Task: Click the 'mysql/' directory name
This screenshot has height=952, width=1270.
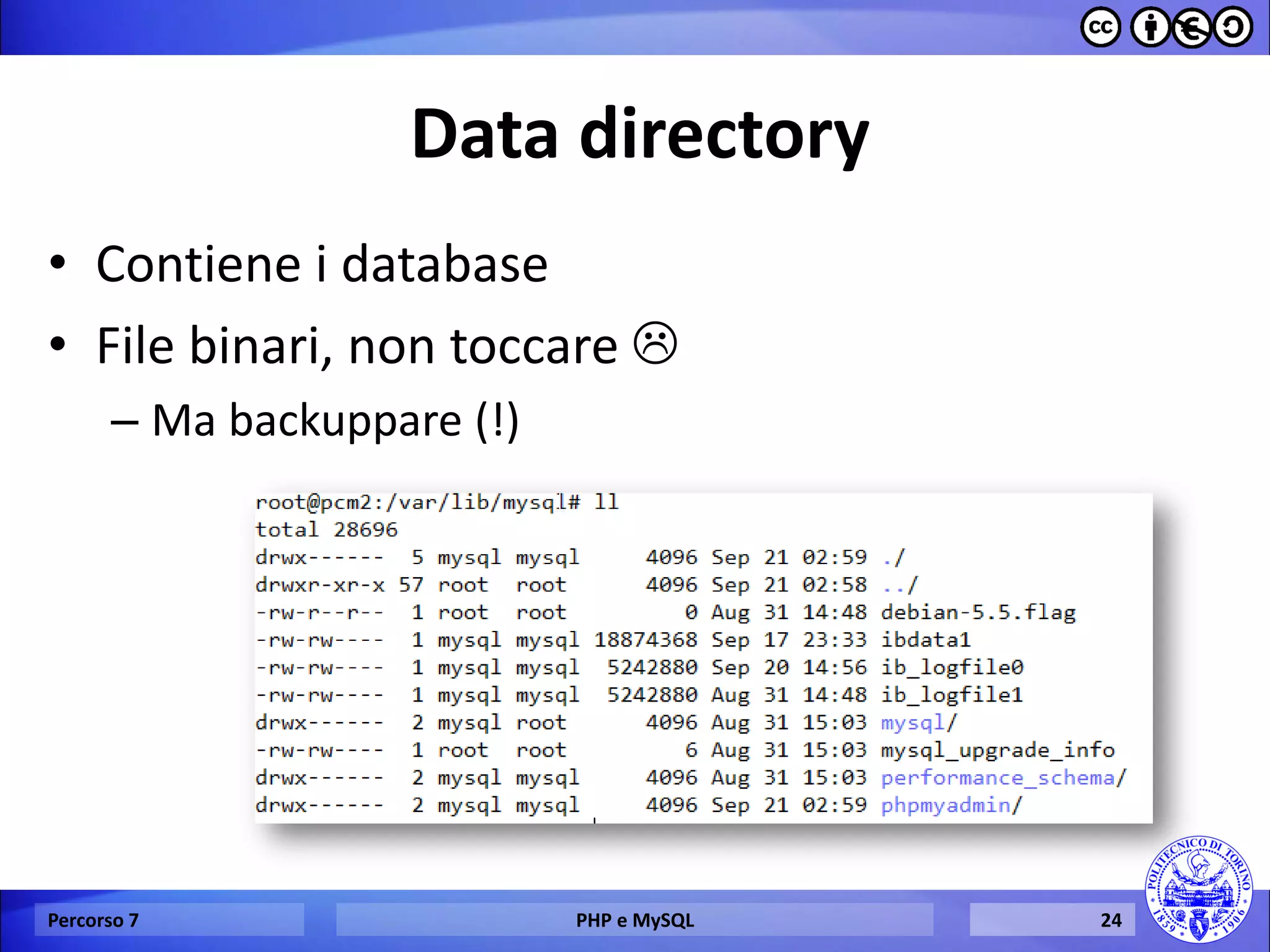Action: [919, 723]
